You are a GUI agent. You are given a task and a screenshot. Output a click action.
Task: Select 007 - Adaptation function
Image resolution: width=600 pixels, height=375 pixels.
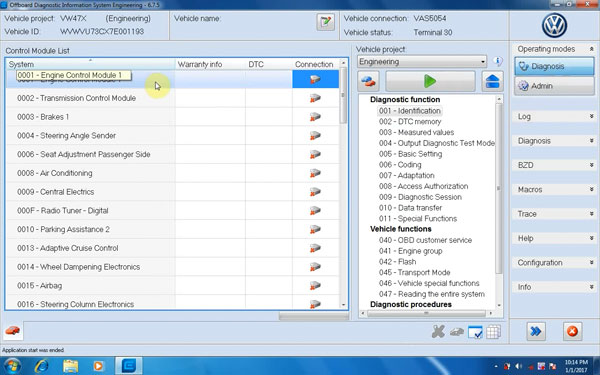406,175
